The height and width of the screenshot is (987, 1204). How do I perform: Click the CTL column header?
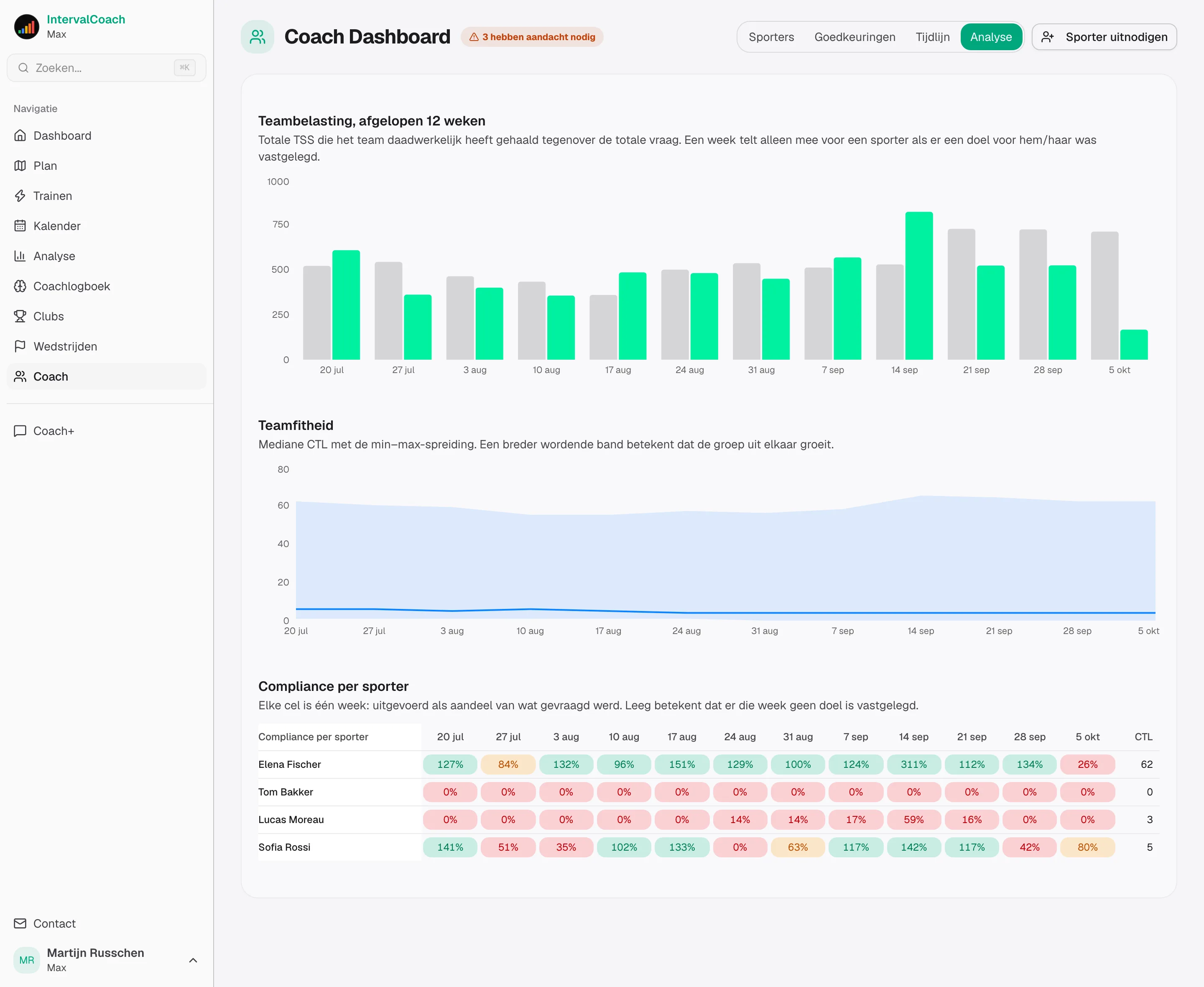tap(1143, 737)
